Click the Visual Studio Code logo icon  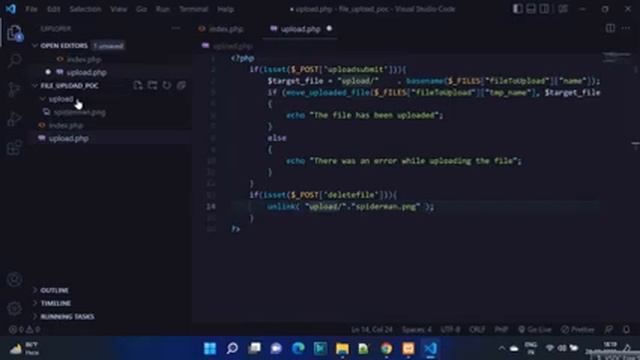point(11,9)
